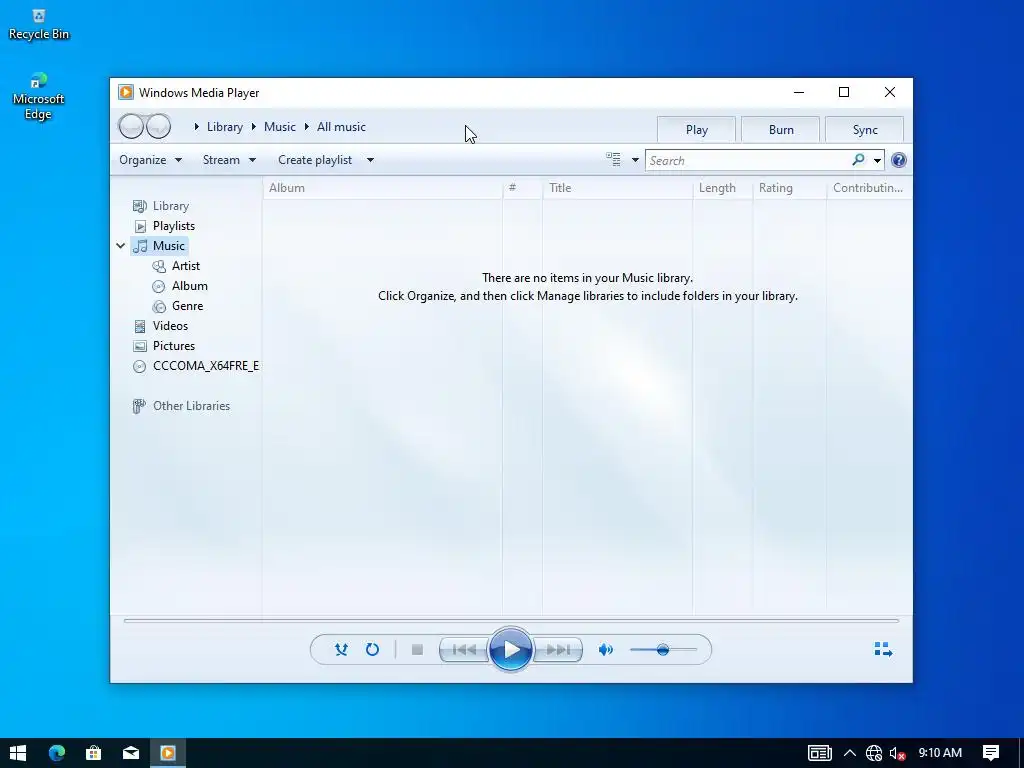Click the Back navigation button

[x=131, y=126]
